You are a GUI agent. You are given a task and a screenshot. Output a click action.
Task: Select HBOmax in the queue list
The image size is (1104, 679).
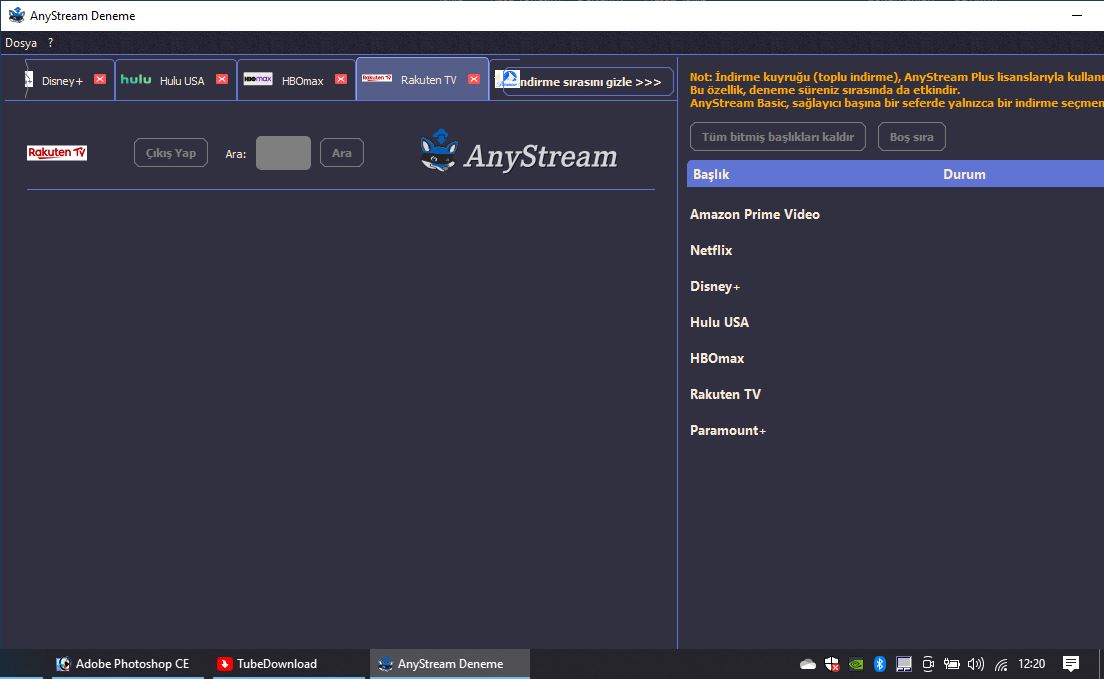click(717, 358)
